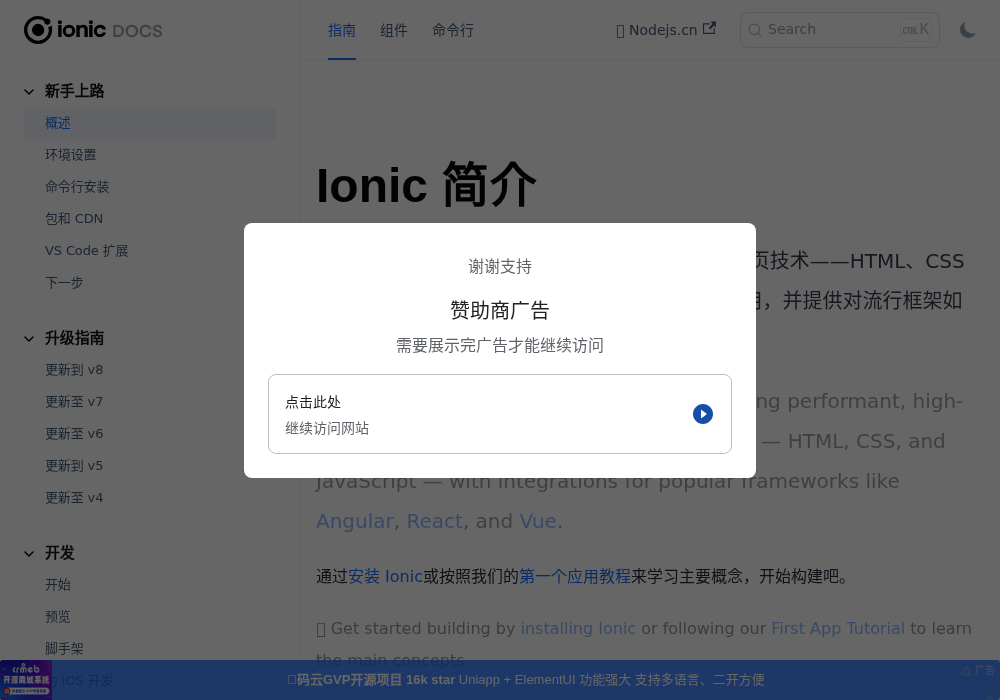The height and width of the screenshot is (700, 1000).
Task: Collapse the 升级指南 section
Action: 29,339
